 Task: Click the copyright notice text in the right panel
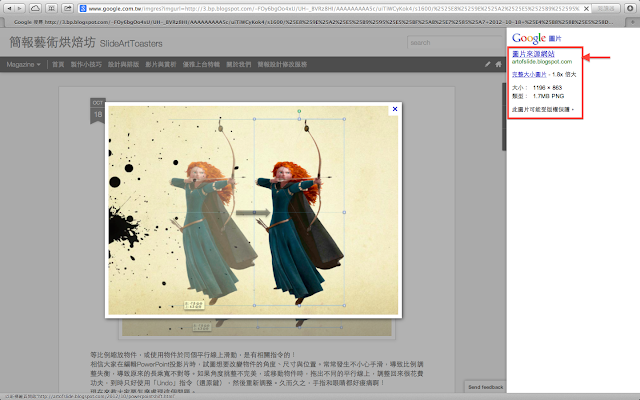543,109
